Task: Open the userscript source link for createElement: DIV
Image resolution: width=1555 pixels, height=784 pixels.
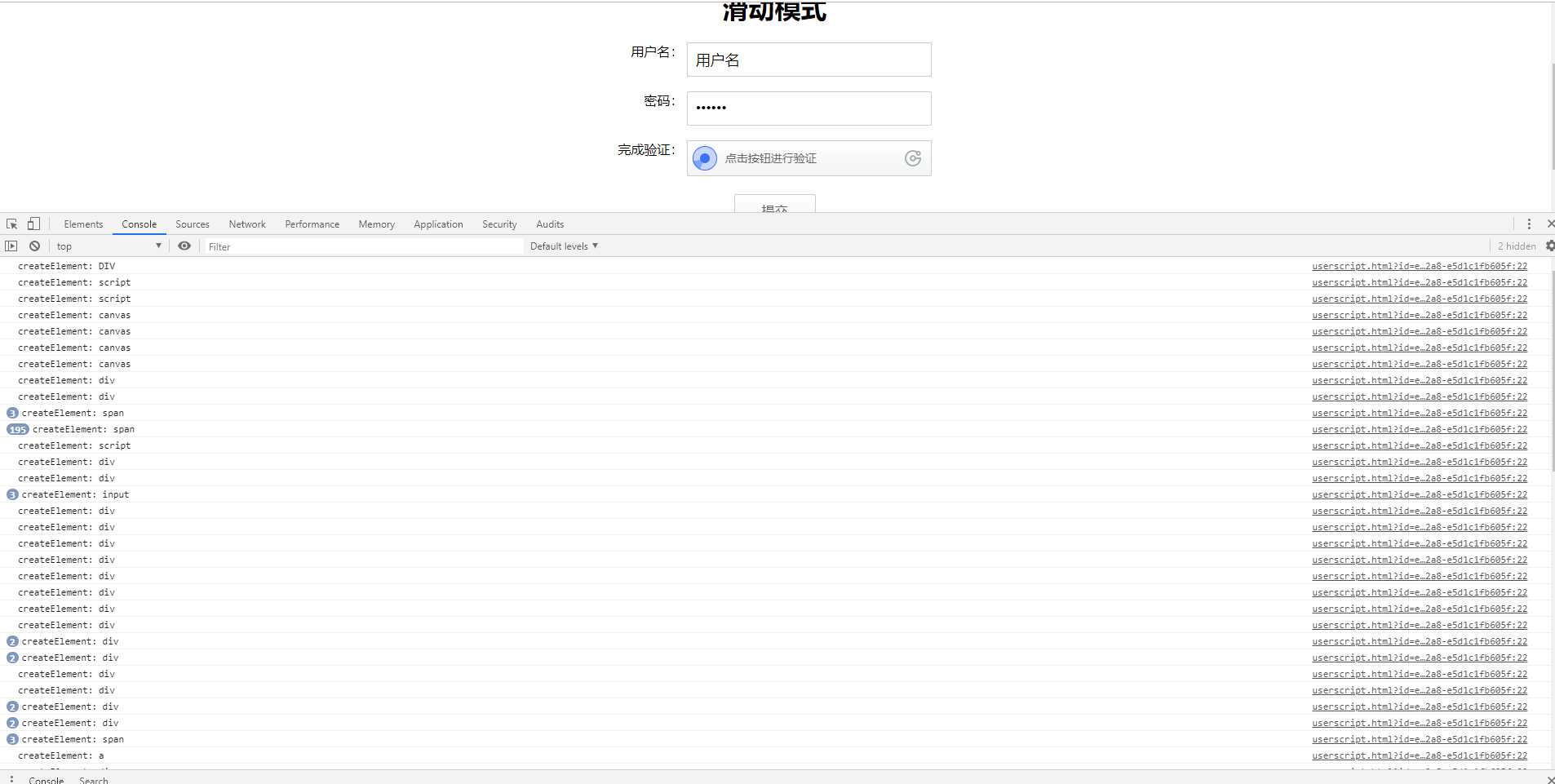Action: click(1420, 266)
